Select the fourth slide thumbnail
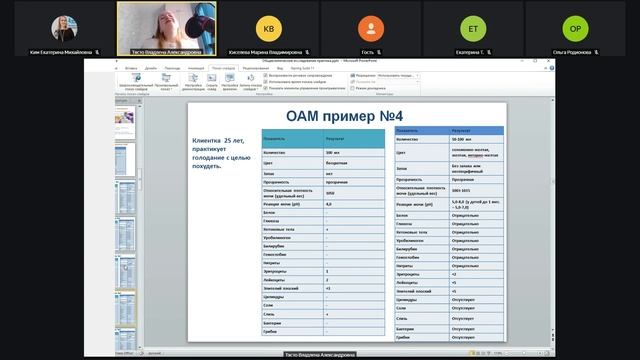640x360 pixels. [125, 235]
